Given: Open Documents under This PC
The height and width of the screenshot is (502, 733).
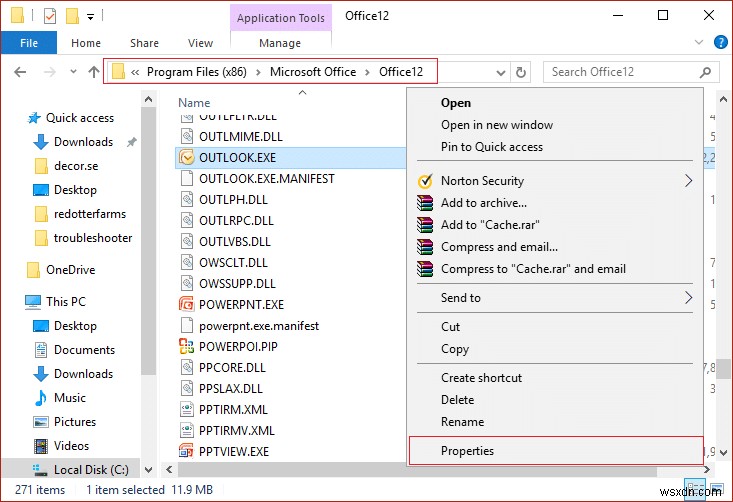Looking at the screenshot, I should pyautogui.click(x=84, y=350).
